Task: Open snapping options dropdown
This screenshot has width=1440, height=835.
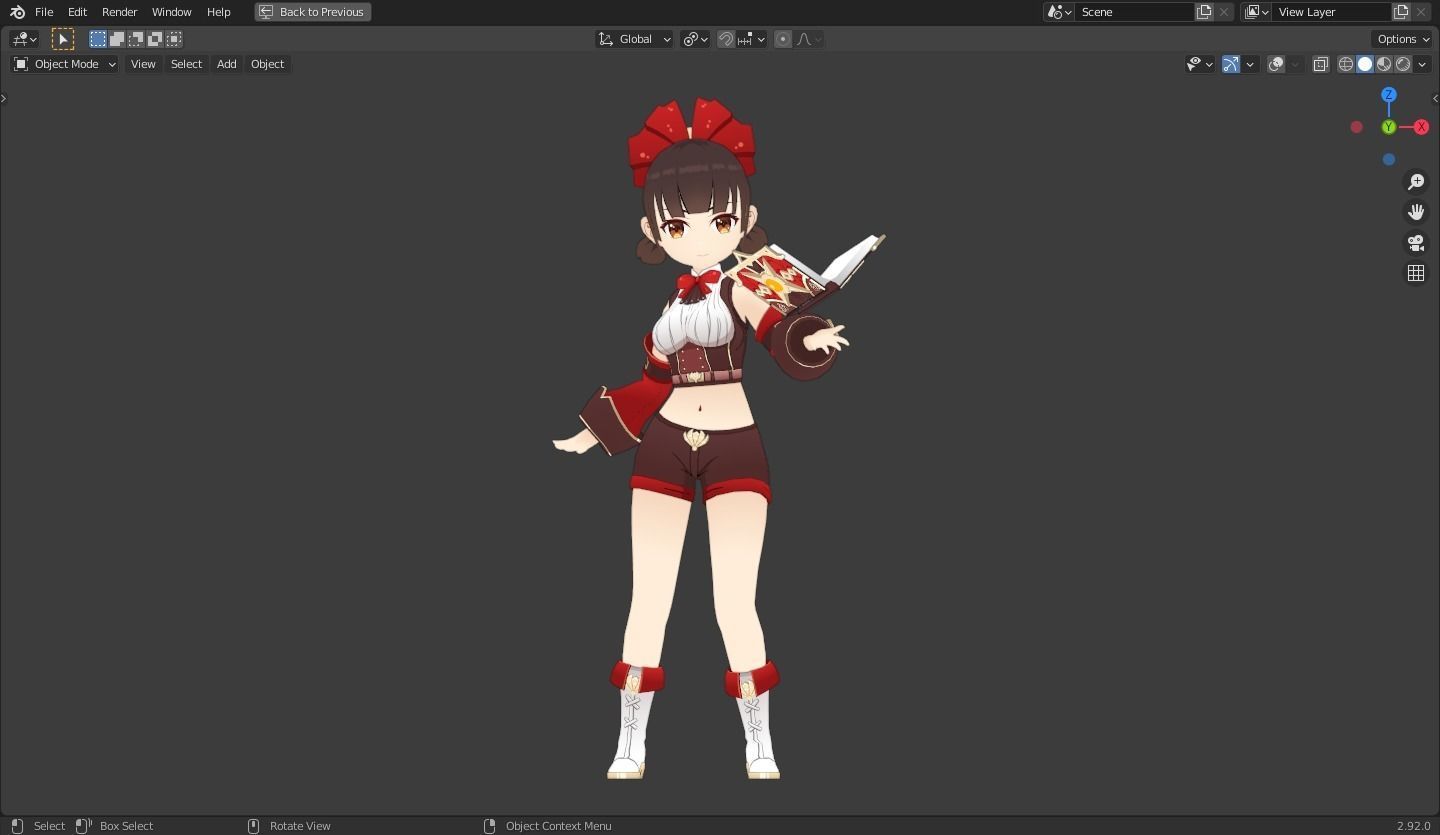Action: pyautogui.click(x=752, y=39)
